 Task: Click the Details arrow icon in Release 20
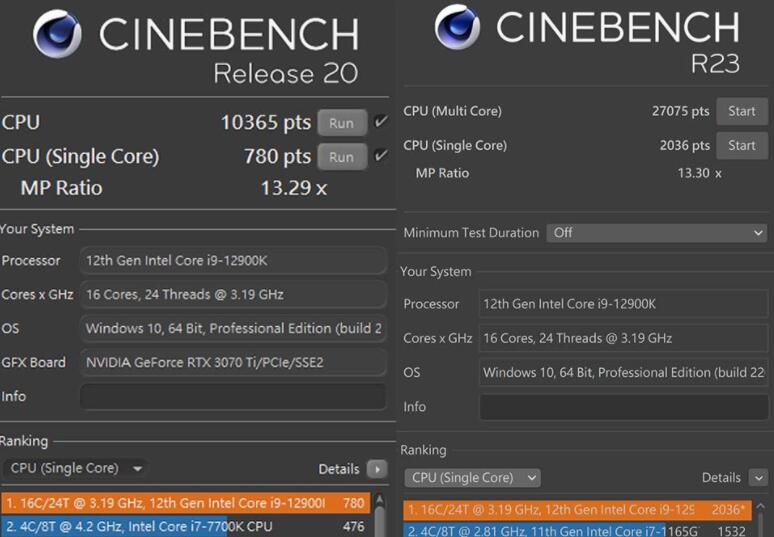pos(376,469)
